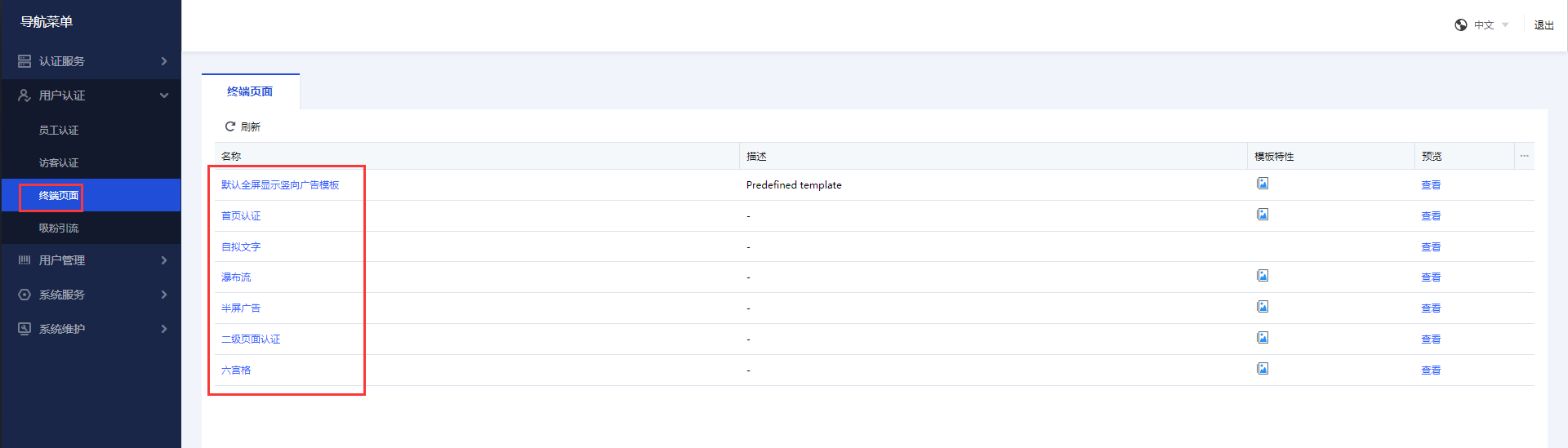Expand the 认证服务 menu section

(90, 61)
